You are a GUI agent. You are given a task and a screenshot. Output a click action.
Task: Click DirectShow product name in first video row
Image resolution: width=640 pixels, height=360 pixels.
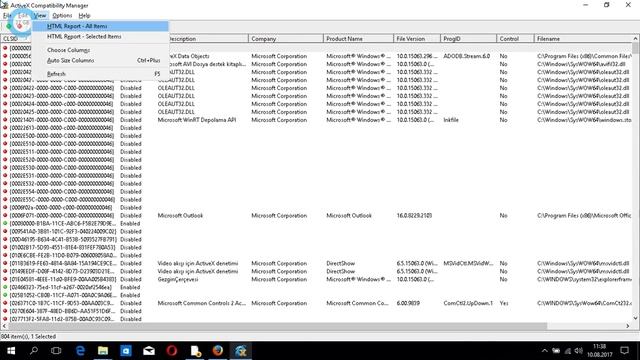click(340, 263)
